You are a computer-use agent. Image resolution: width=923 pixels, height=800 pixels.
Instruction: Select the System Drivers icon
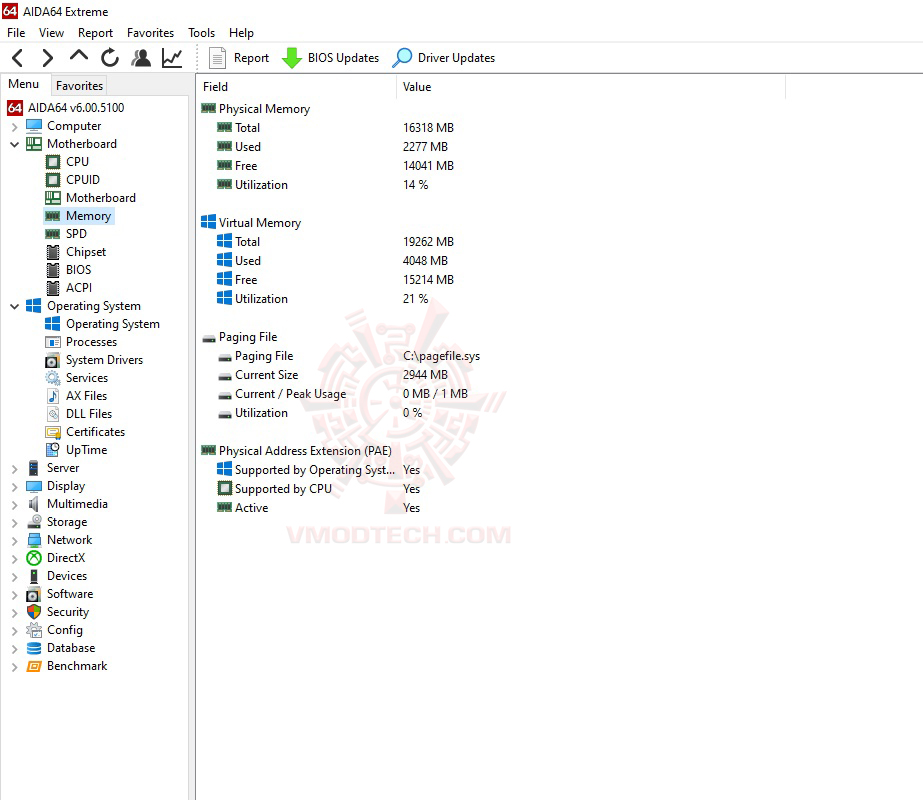click(x=53, y=360)
